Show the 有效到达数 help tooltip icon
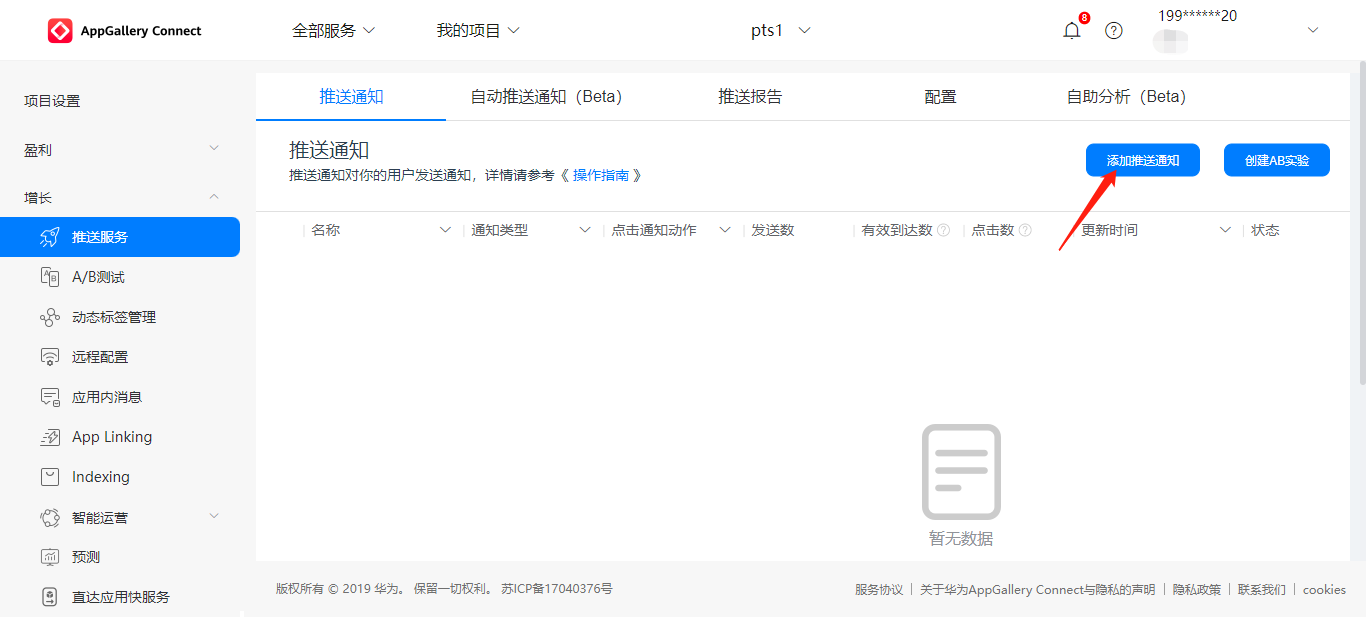This screenshot has width=1366, height=617. 943,230
